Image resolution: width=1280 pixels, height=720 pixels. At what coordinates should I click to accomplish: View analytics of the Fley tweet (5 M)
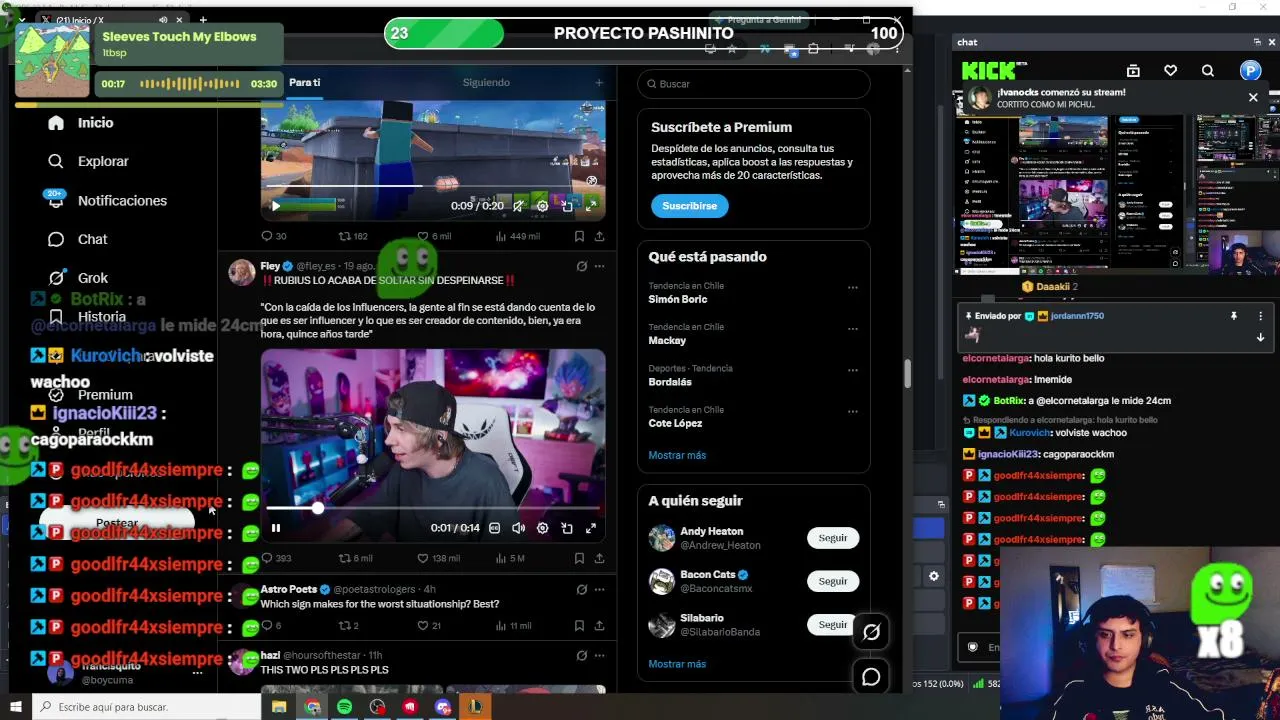[510, 558]
